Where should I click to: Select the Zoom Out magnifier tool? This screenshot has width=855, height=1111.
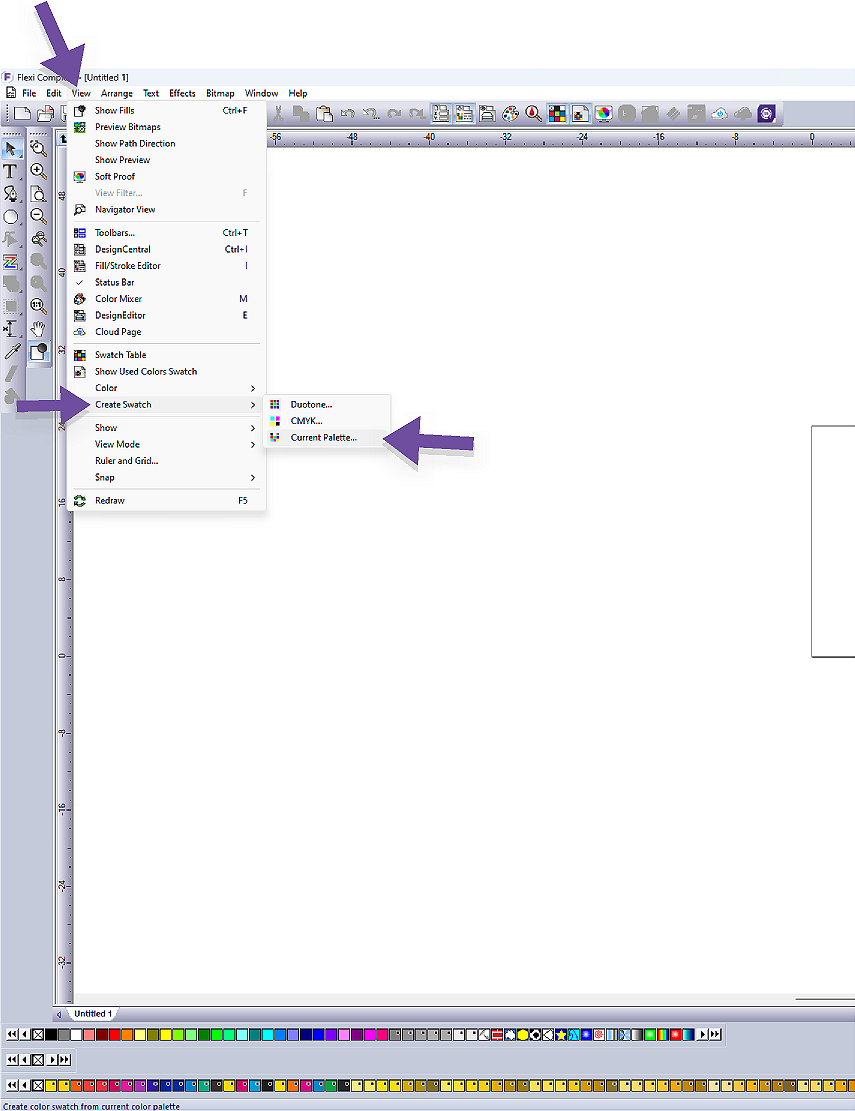39,216
